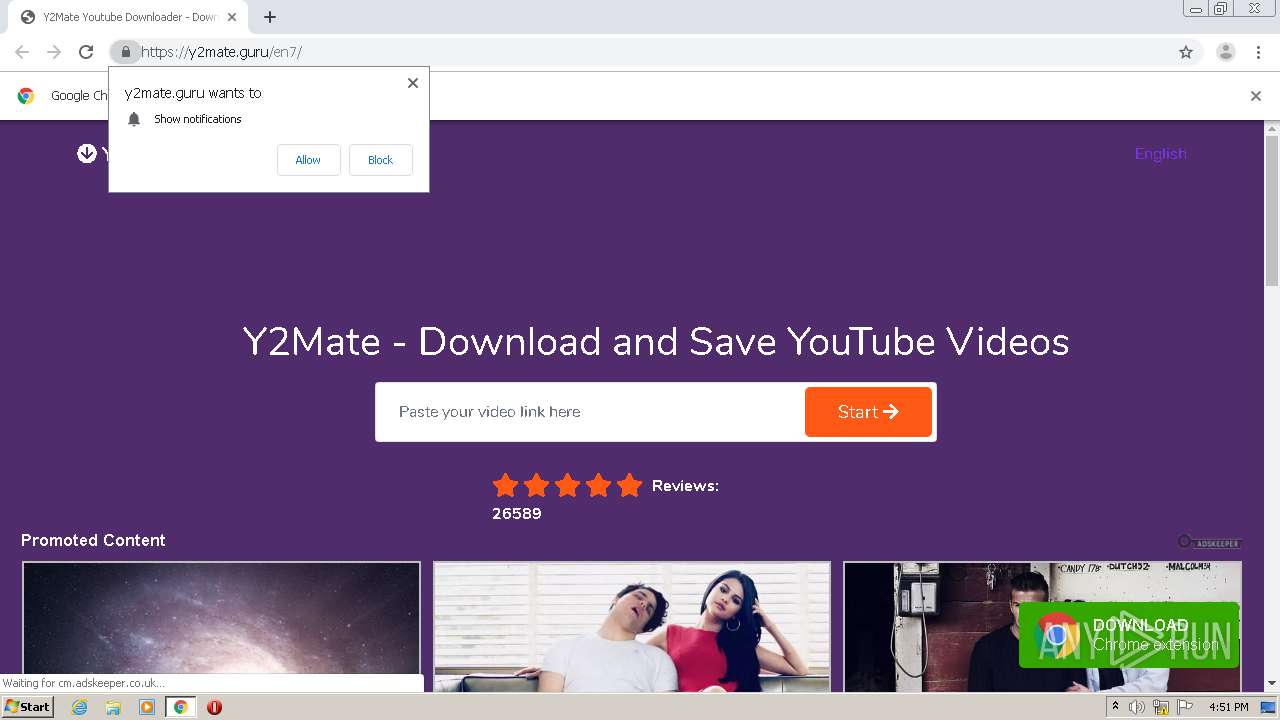The height and width of the screenshot is (720, 1280).
Task: Click the 4:51 PM taskbar clock
Action: point(1228,707)
